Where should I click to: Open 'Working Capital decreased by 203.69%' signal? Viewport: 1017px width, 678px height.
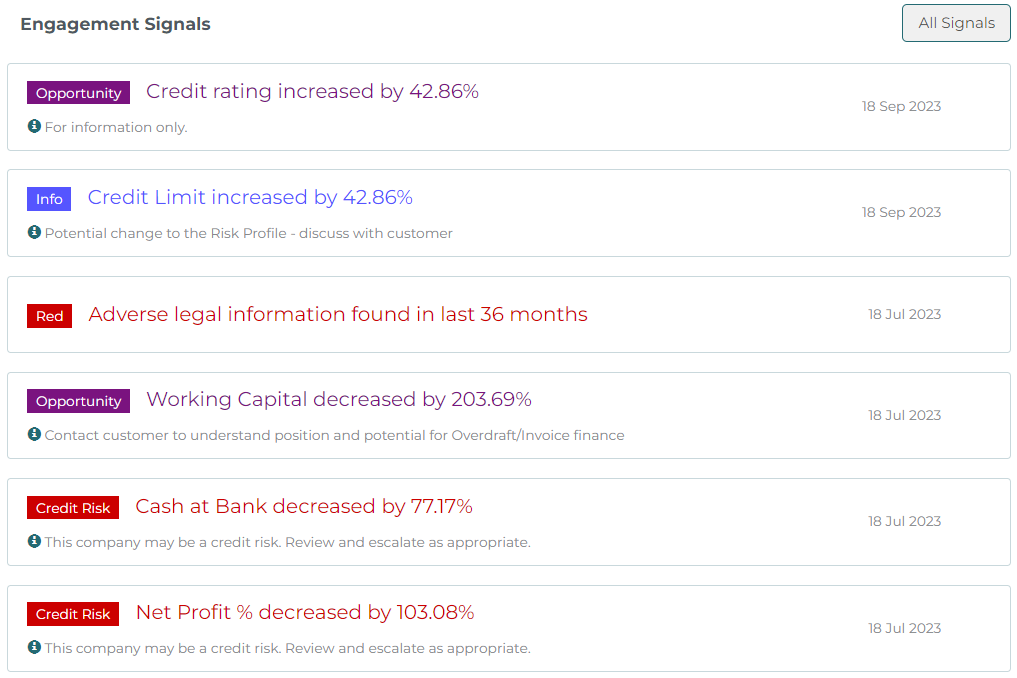[339, 399]
